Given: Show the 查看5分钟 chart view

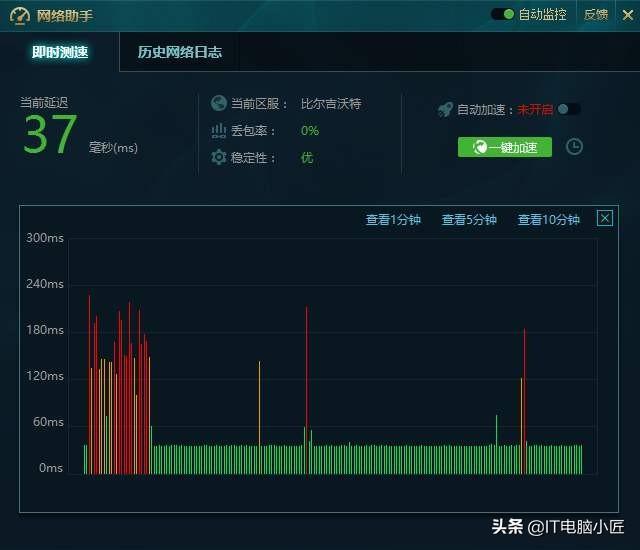Looking at the screenshot, I should click(x=469, y=220).
